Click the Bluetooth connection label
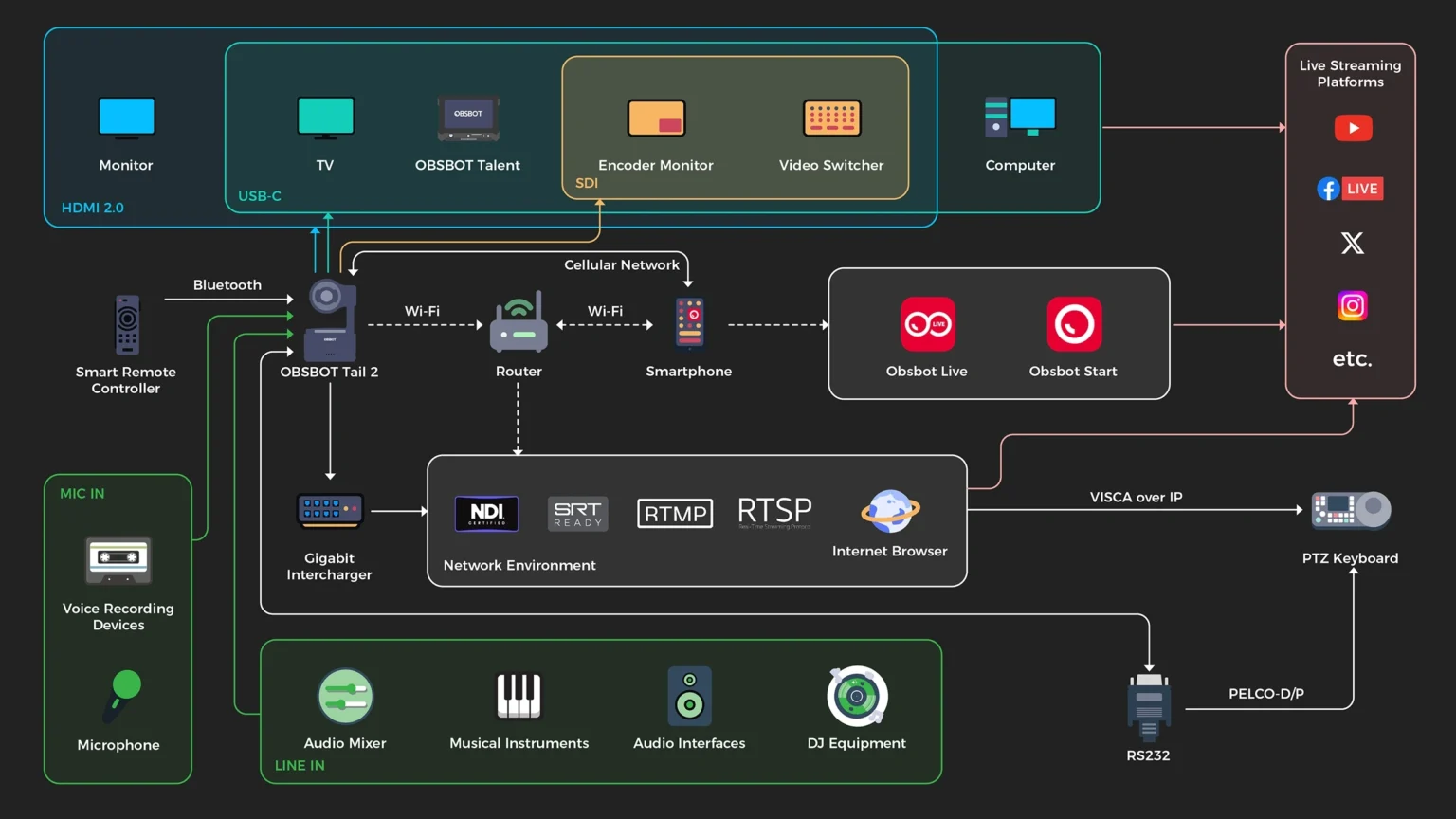This screenshot has width=1456, height=819. pyautogui.click(x=227, y=285)
